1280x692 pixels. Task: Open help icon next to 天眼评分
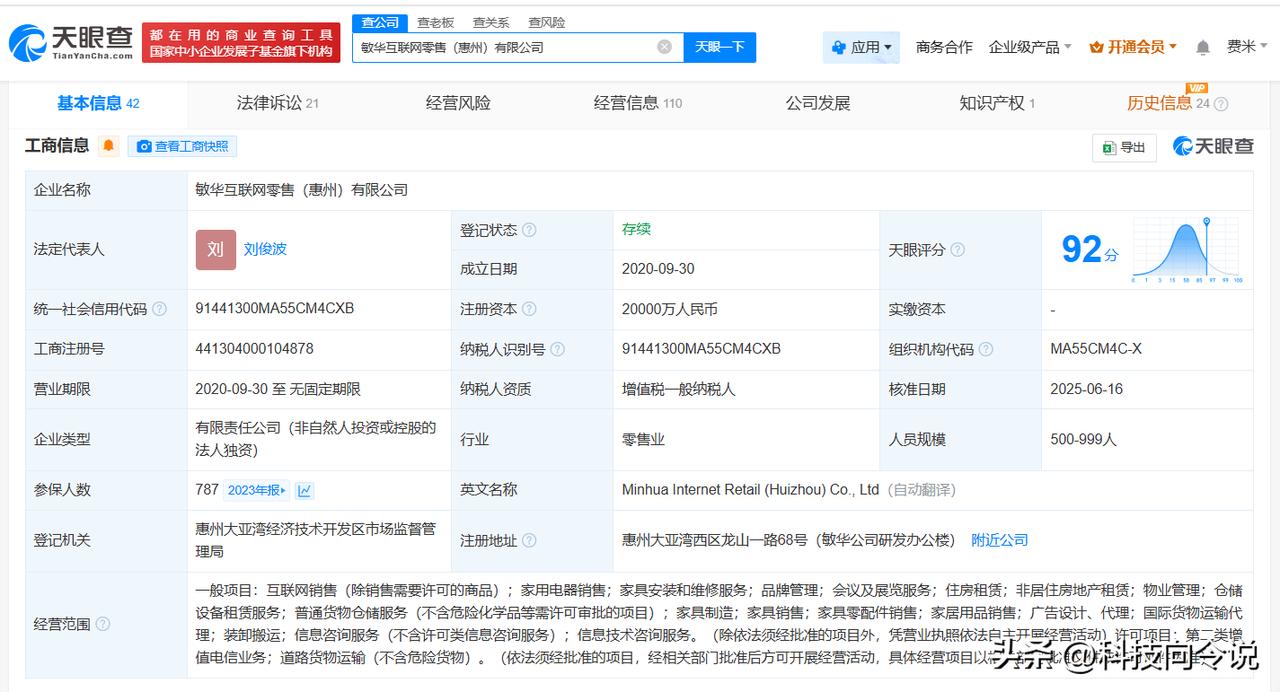[957, 250]
